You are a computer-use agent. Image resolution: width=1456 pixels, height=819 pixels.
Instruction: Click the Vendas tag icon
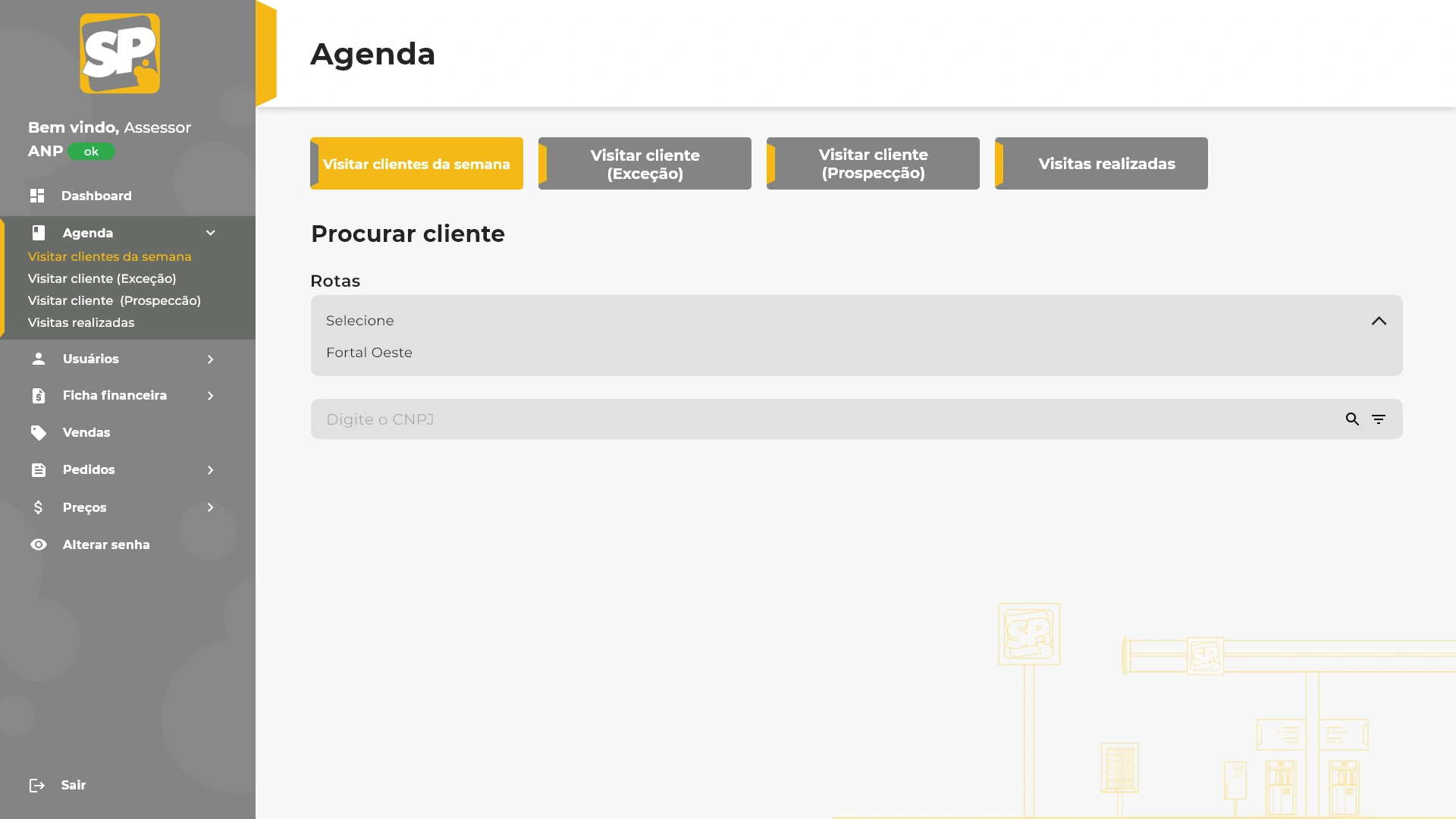[39, 432]
